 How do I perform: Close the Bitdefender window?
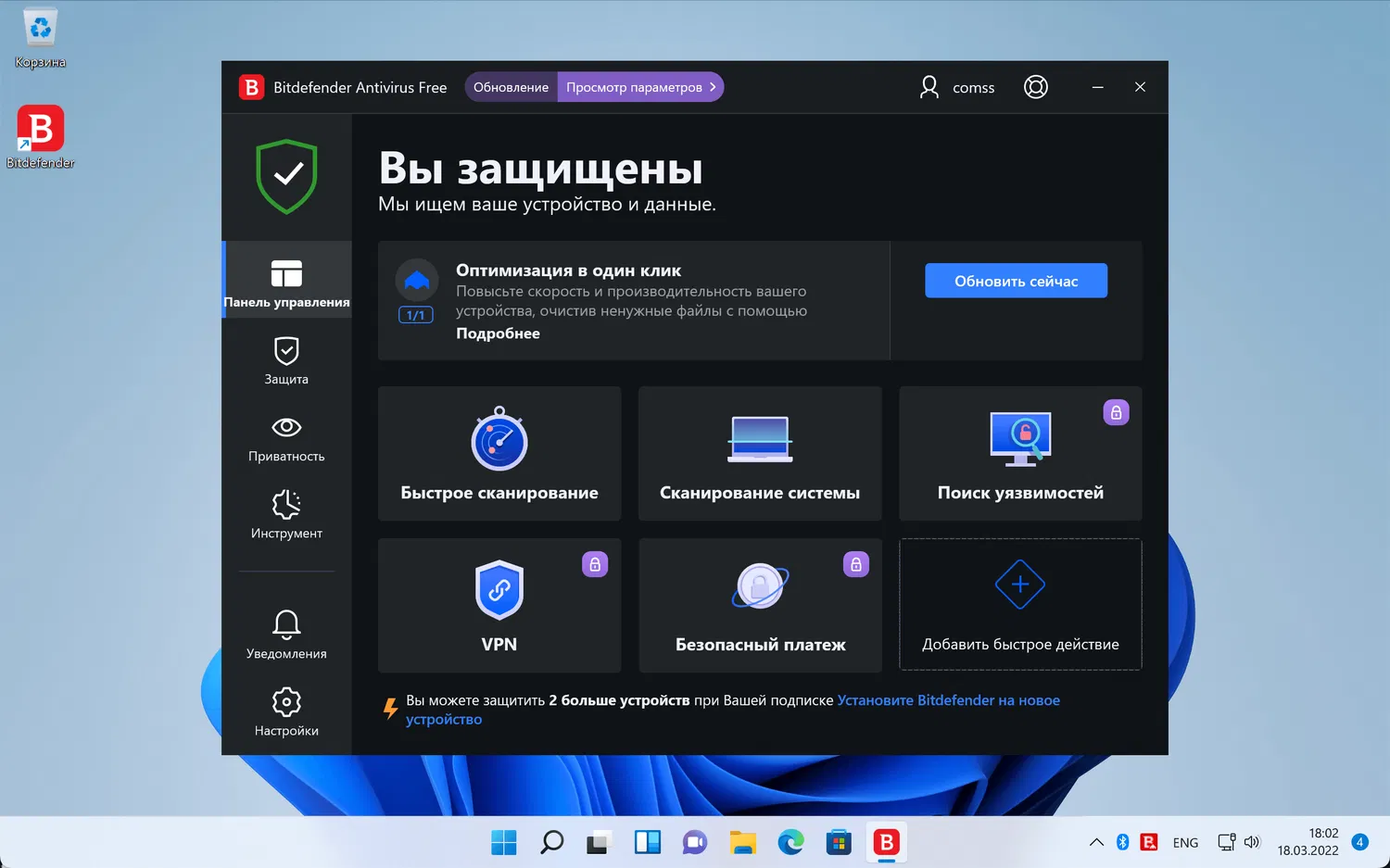1141,87
